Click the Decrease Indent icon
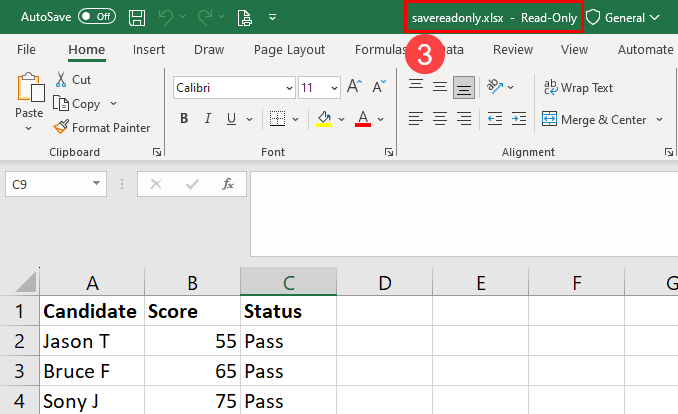 495,119
